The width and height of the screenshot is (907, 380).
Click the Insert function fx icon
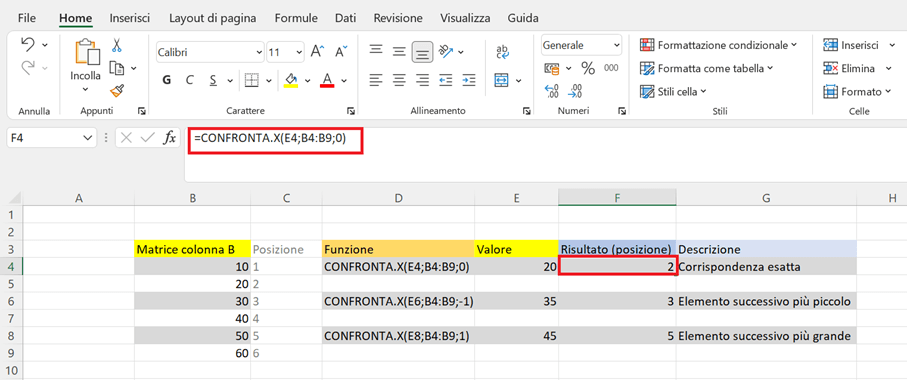[x=169, y=138]
